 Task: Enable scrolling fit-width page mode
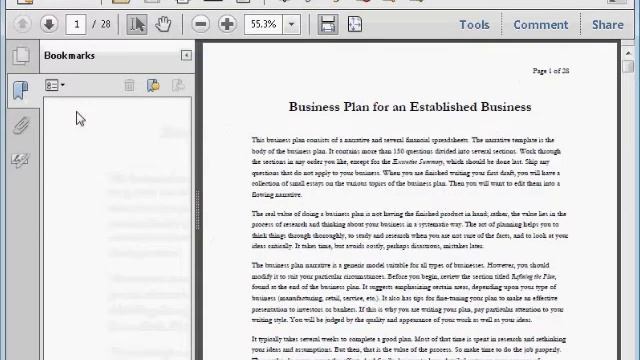click(x=328, y=24)
